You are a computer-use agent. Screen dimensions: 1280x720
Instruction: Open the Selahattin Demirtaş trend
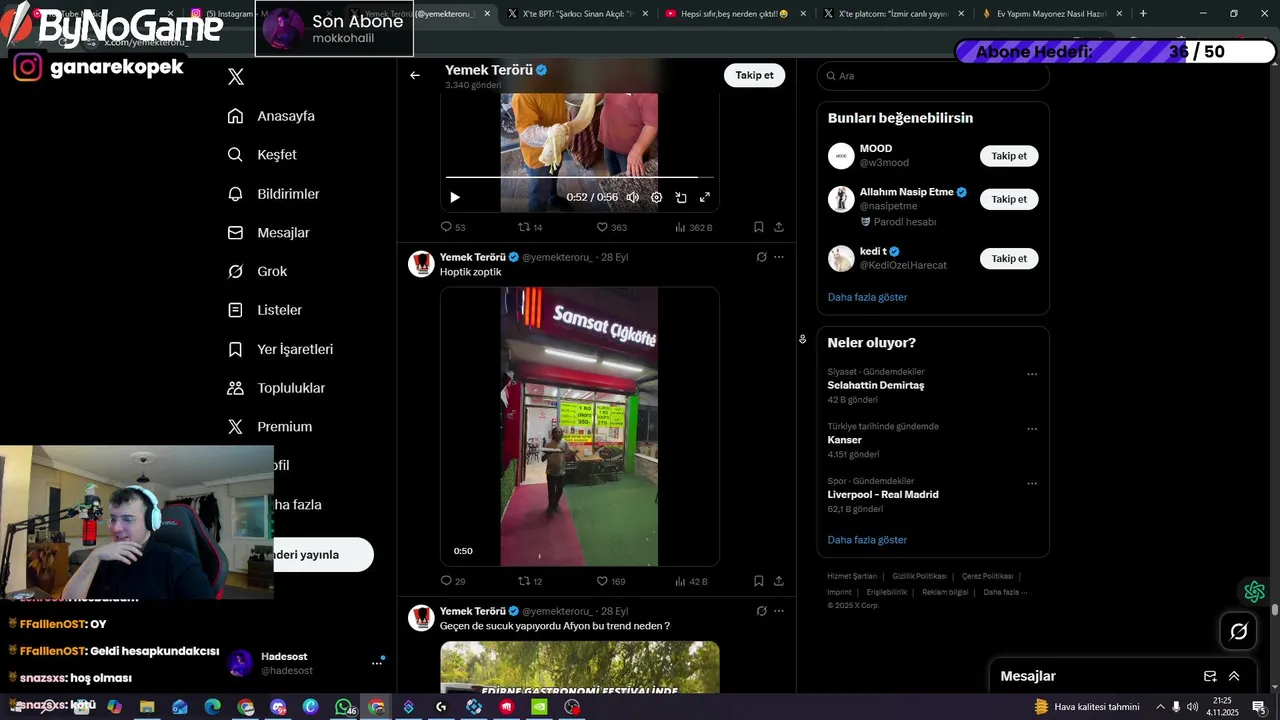875,385
